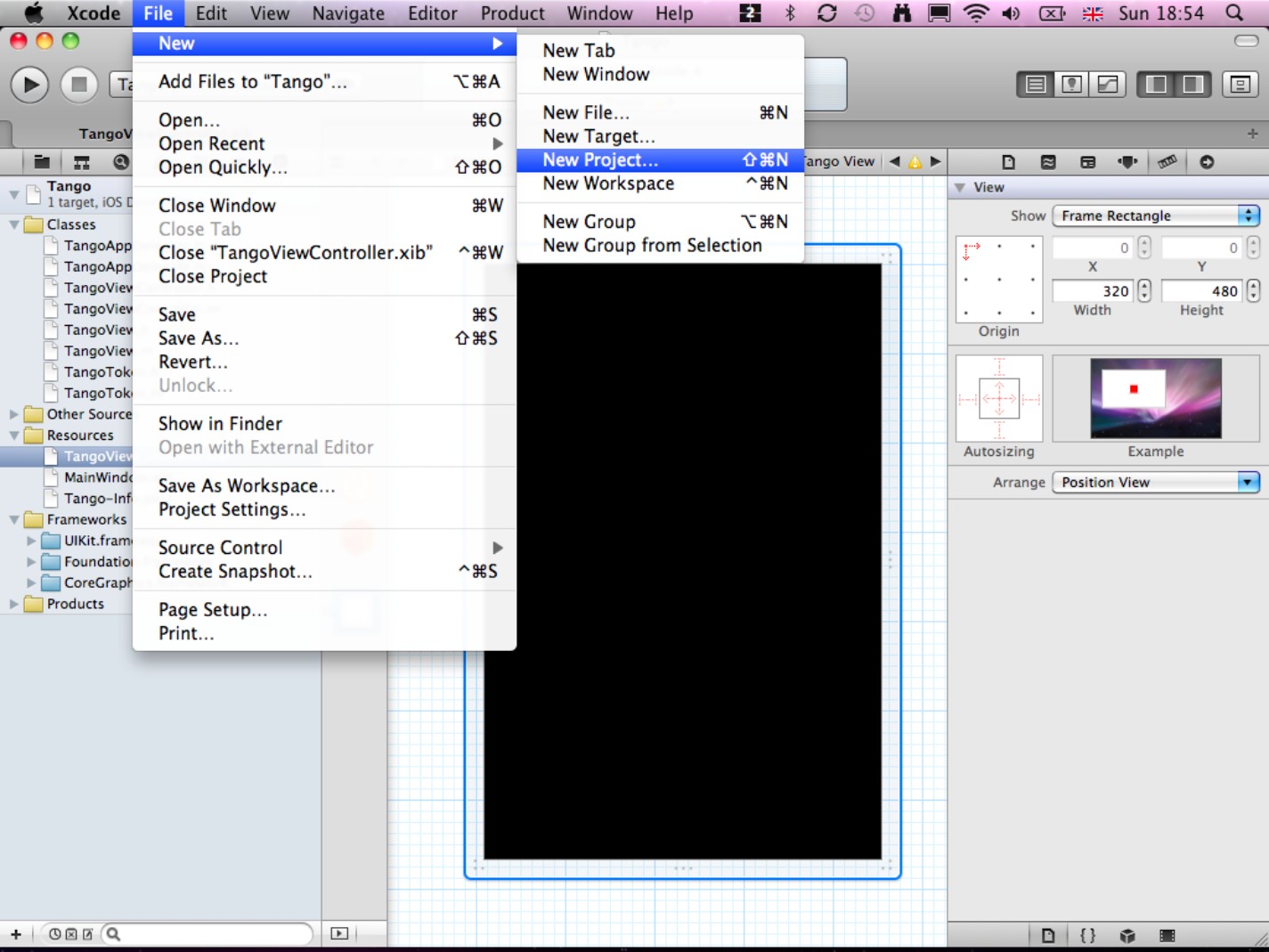Click the Height stepper next to 480
This screenshot has height=952, width=1269.
(x=1253, y=290)
